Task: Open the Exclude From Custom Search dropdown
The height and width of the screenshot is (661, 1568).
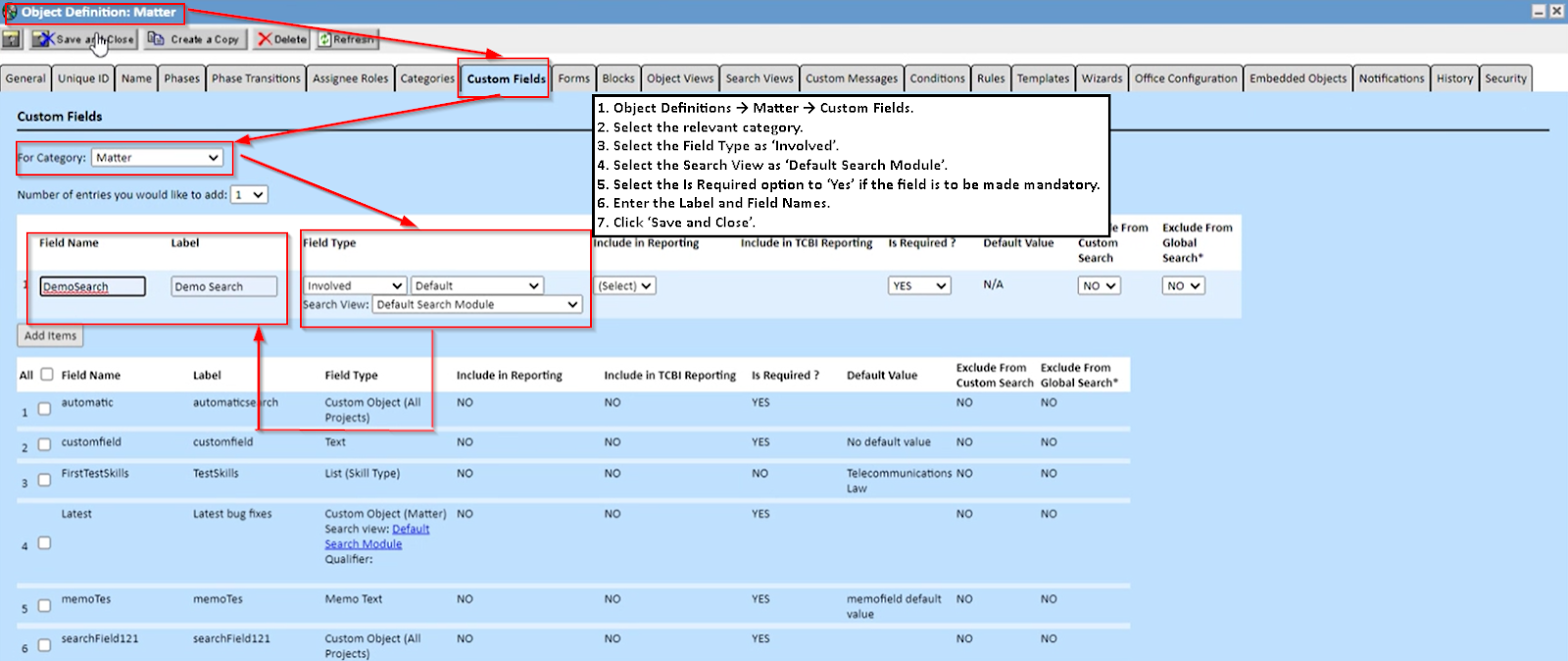Action: click(x=1099, y=285)
